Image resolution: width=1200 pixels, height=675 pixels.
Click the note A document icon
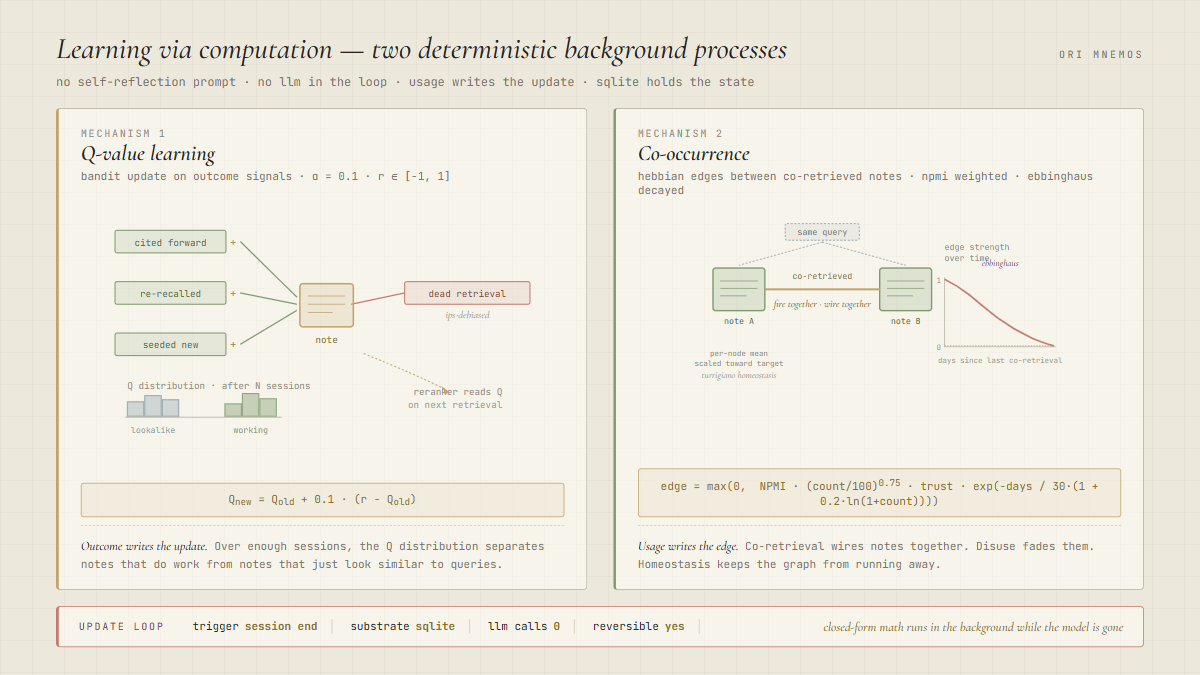(739, 290)
